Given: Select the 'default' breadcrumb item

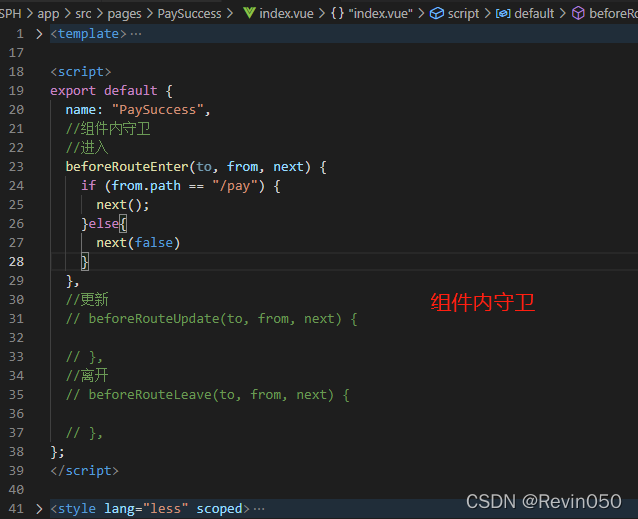Looking at the screenshot, I should click(x=534, y=14).
